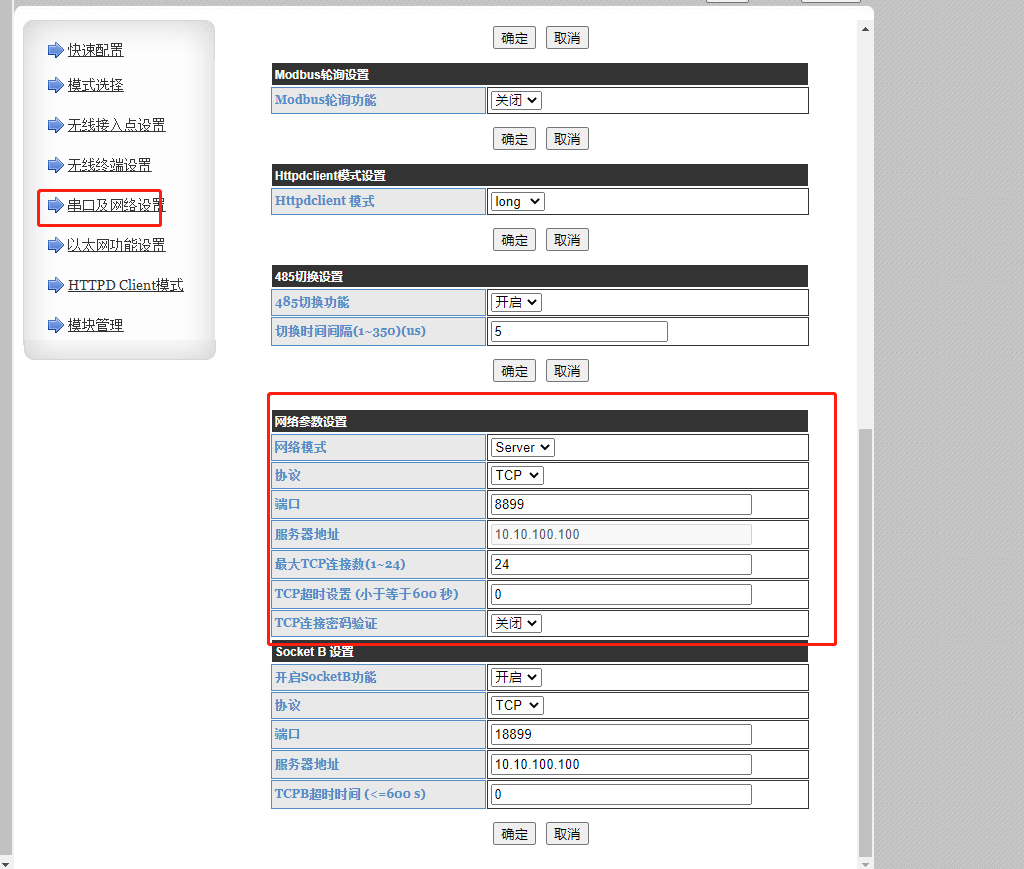The height and width of the screenshot is (869, 1024).
Task: Open the 485切换功能 dropdown
Action: tap(516, 302)
